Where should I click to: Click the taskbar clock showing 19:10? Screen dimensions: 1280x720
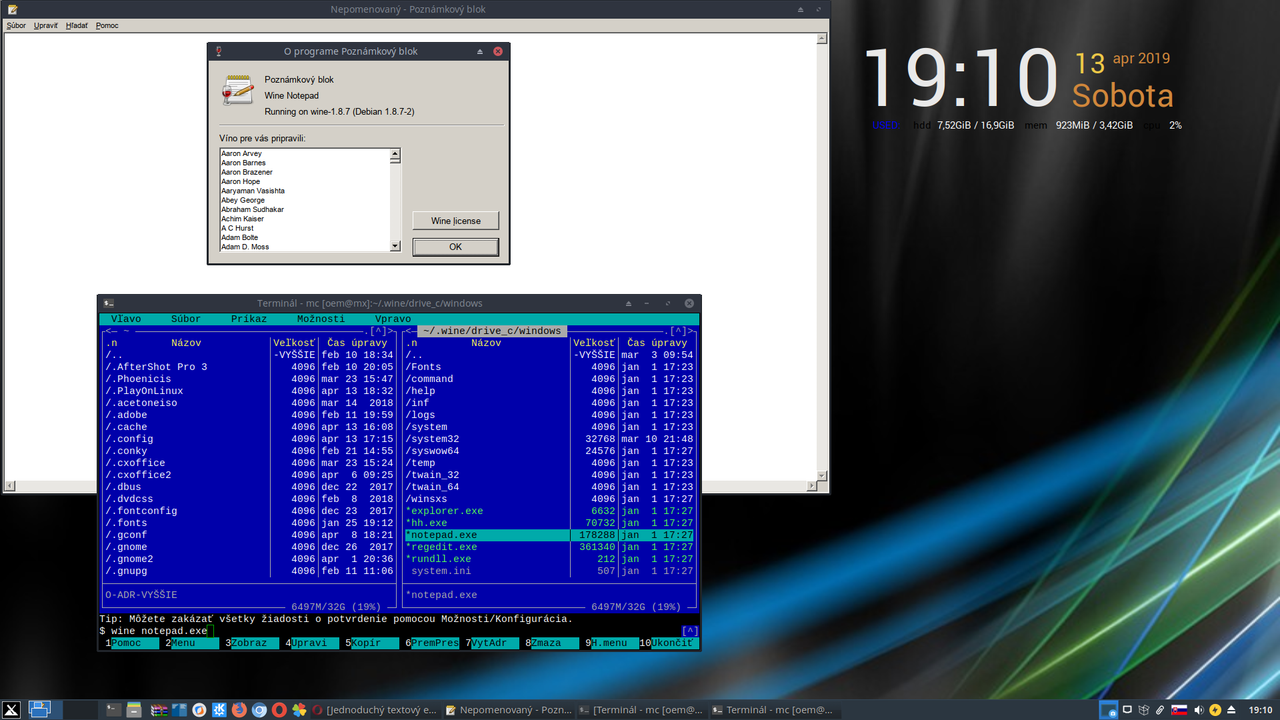click(x=1262, y=710)
